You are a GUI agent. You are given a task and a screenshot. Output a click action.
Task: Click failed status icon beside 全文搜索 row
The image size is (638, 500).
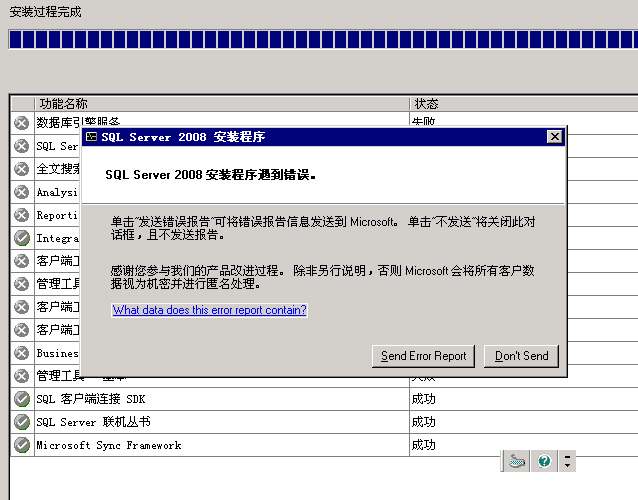22,169
